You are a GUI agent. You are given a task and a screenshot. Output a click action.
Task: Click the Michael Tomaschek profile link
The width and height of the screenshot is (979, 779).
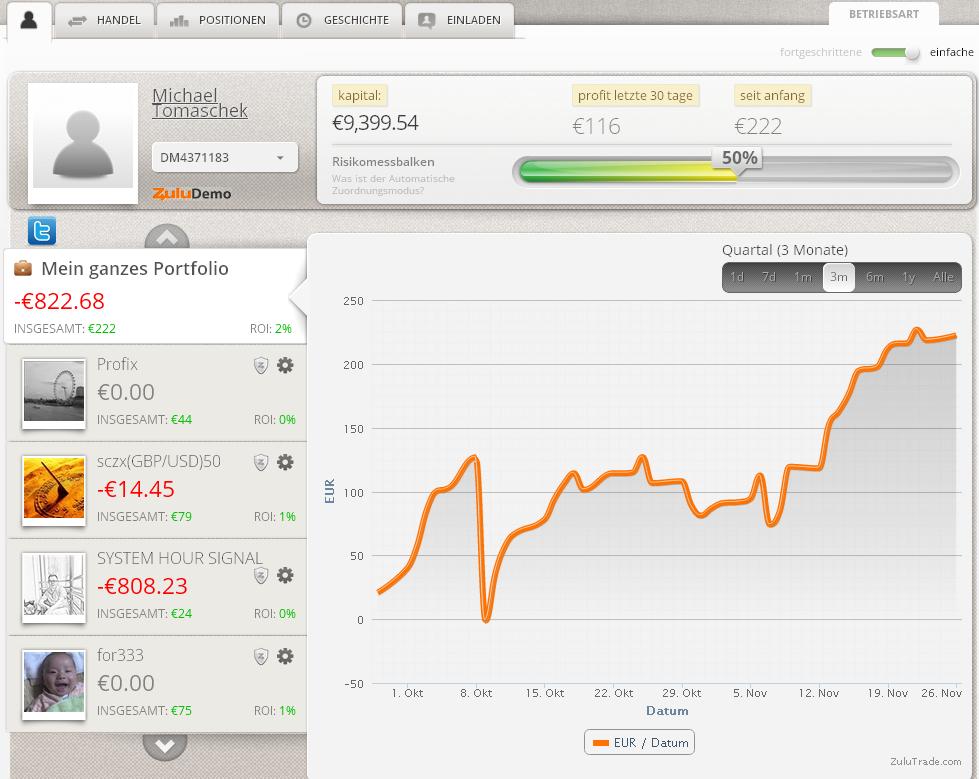[199, 103]
